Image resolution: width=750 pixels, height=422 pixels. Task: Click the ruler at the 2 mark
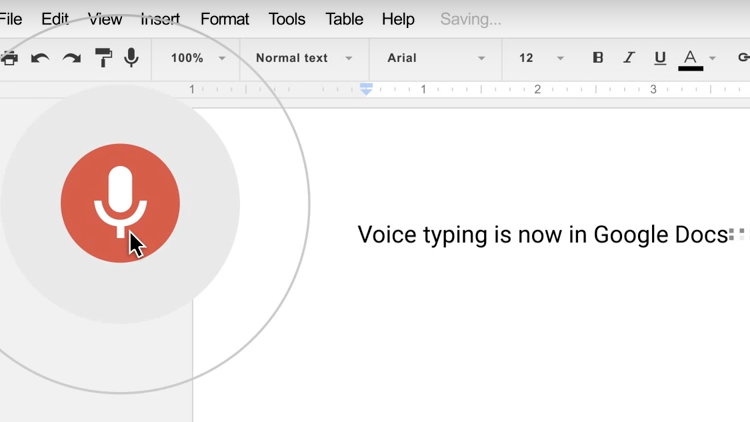[537, 89]
